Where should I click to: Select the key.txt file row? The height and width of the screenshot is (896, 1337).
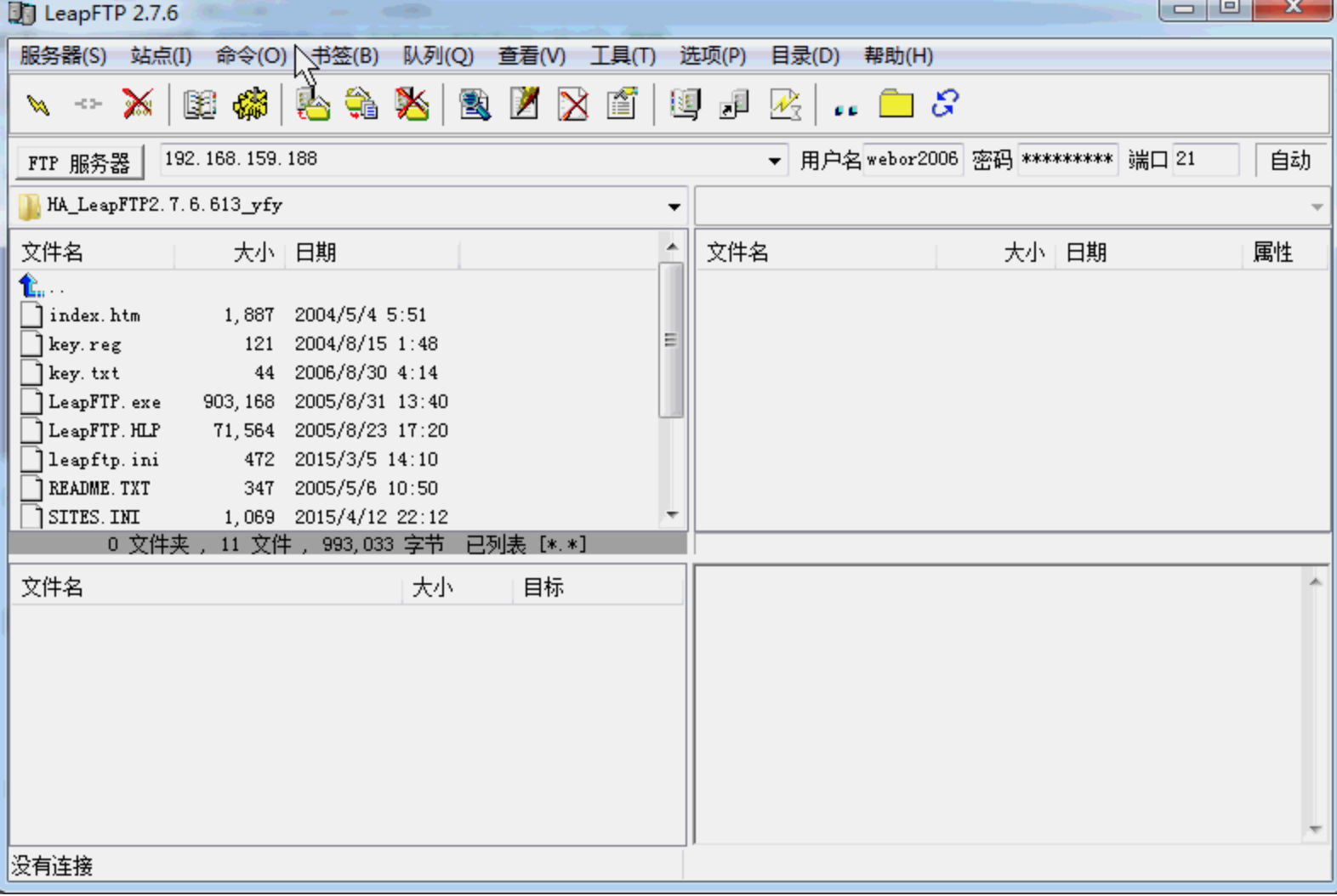click(336, 373)
